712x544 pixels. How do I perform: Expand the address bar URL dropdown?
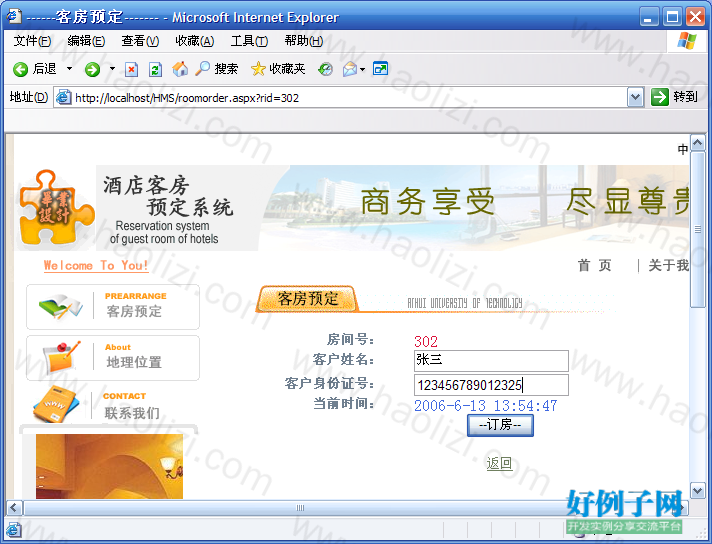coord(636,97)
